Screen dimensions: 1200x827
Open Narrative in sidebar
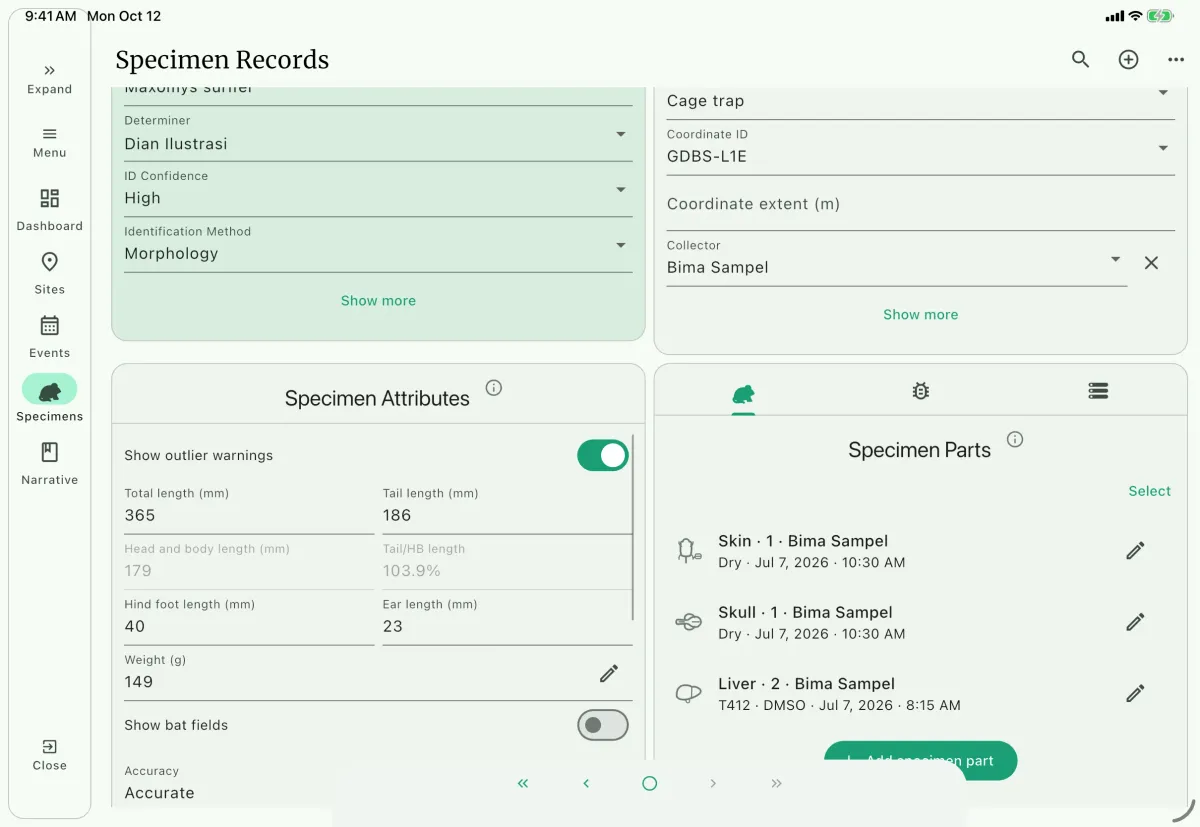49,464
